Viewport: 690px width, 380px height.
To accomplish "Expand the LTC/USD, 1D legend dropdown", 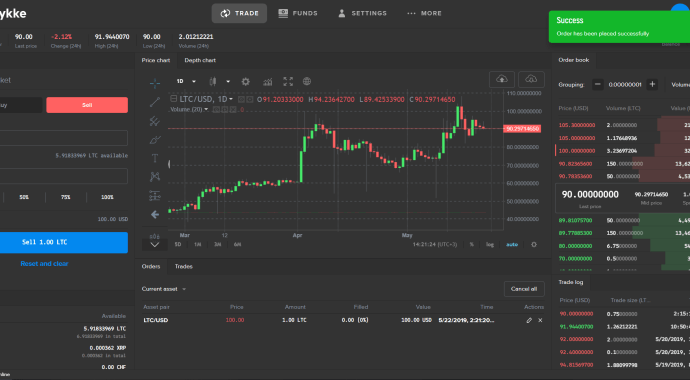I will pyautogui.click(x=231, y=99).
